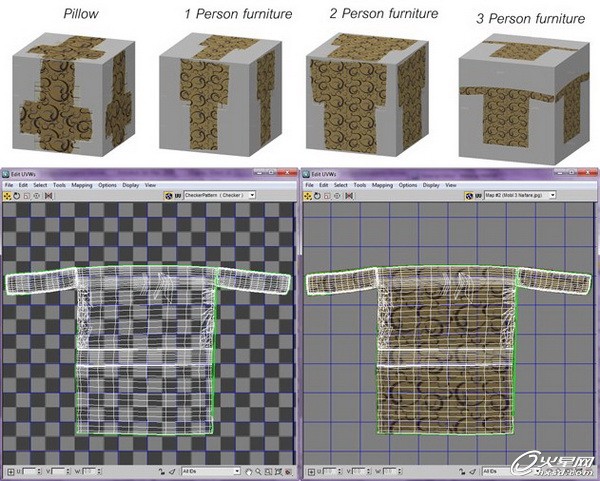Select the Move tool in left Edit UVWs window
The image size is (600, 481).
click(x=7, y=196)
